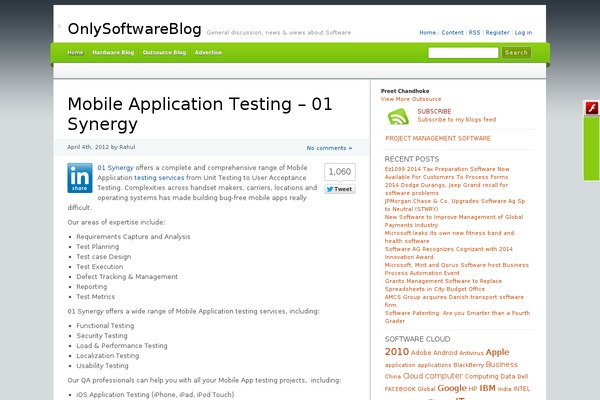This screenshot has height=400, width=600.
Task: Click the China tag
Action: click(393, 377)
